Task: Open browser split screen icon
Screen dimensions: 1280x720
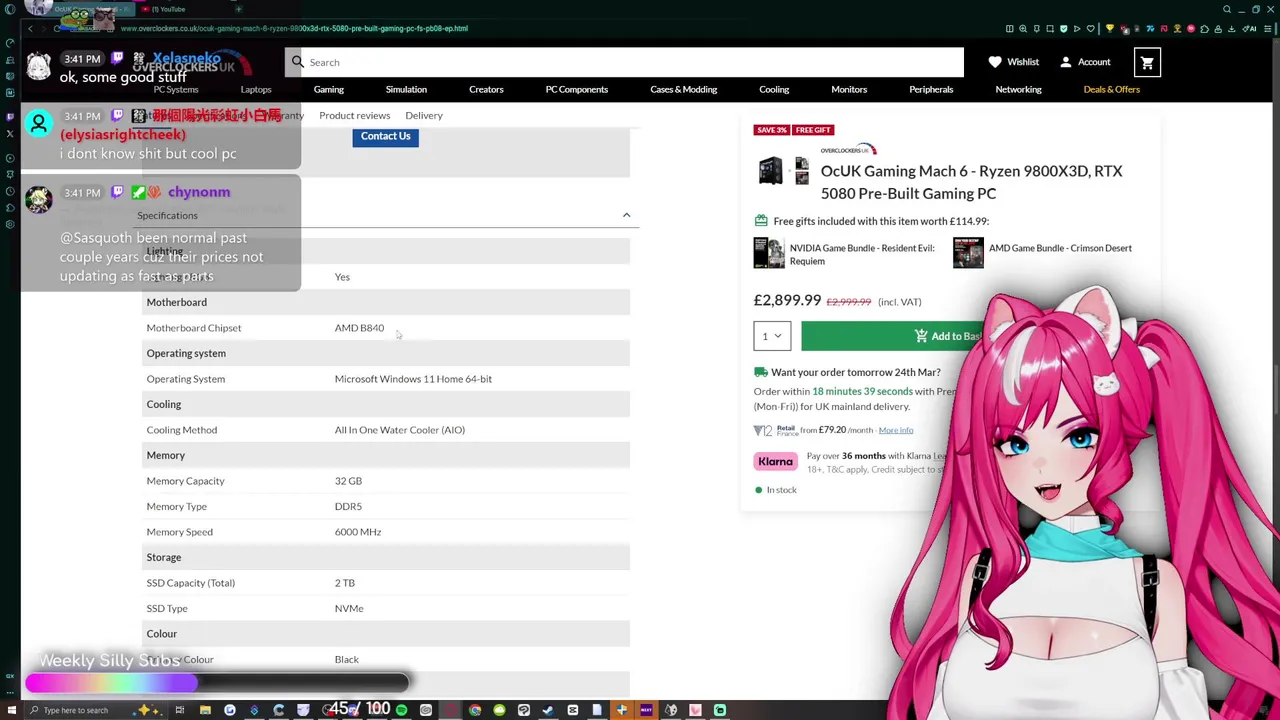Action: [1010, 29]
